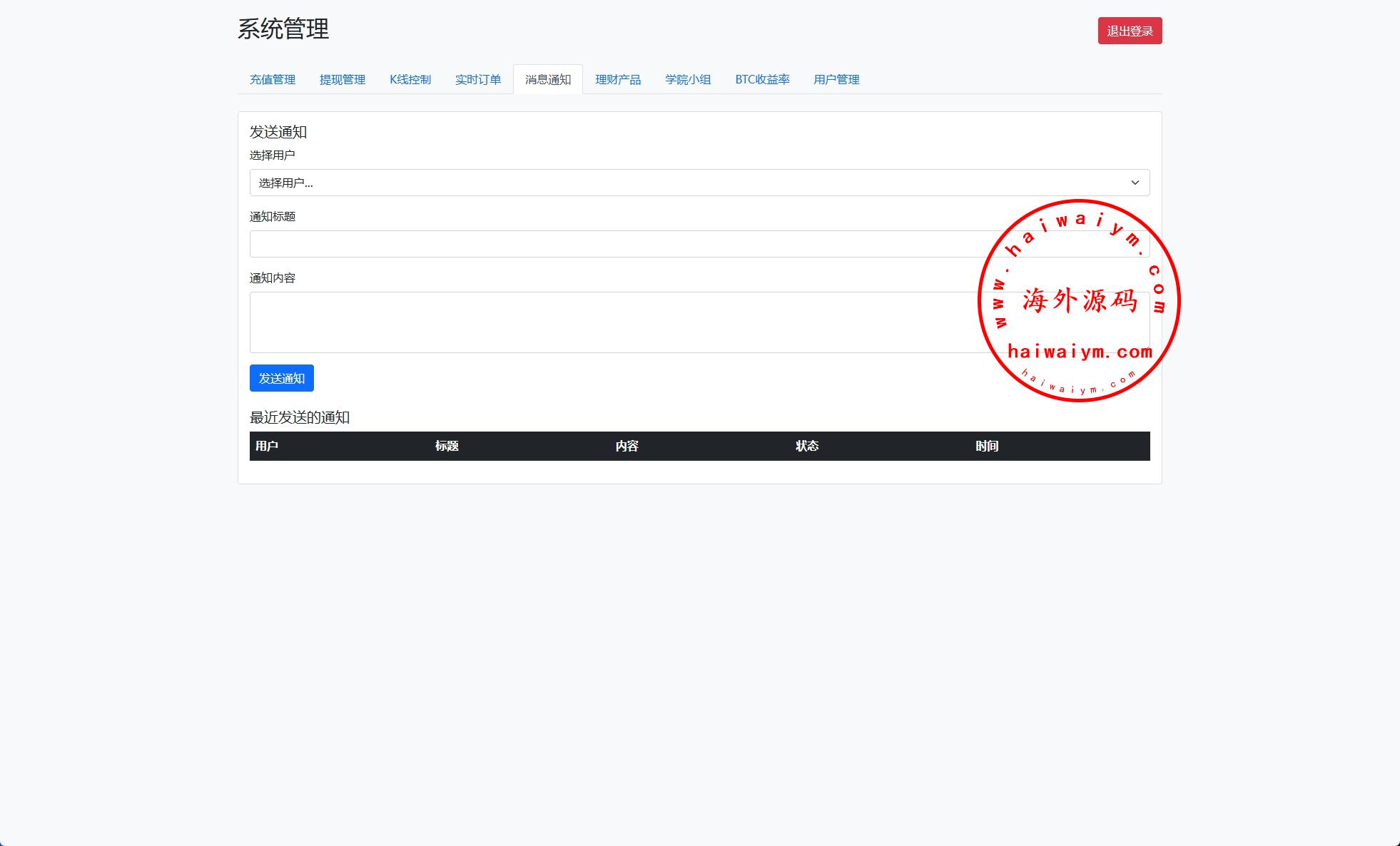Switch to 学院小组 tab
The image size is (1400, 846).
pos(687,79)
